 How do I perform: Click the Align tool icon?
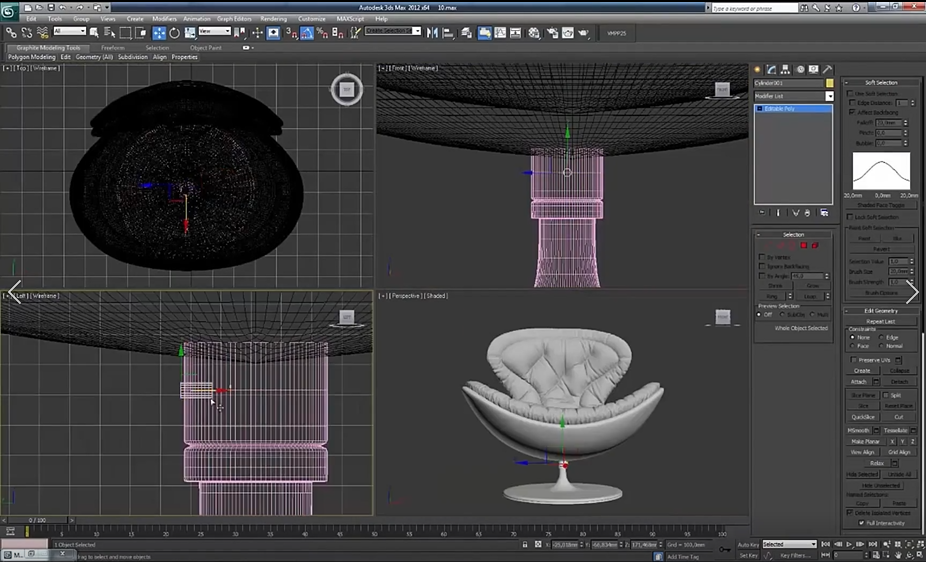point(448,33)
